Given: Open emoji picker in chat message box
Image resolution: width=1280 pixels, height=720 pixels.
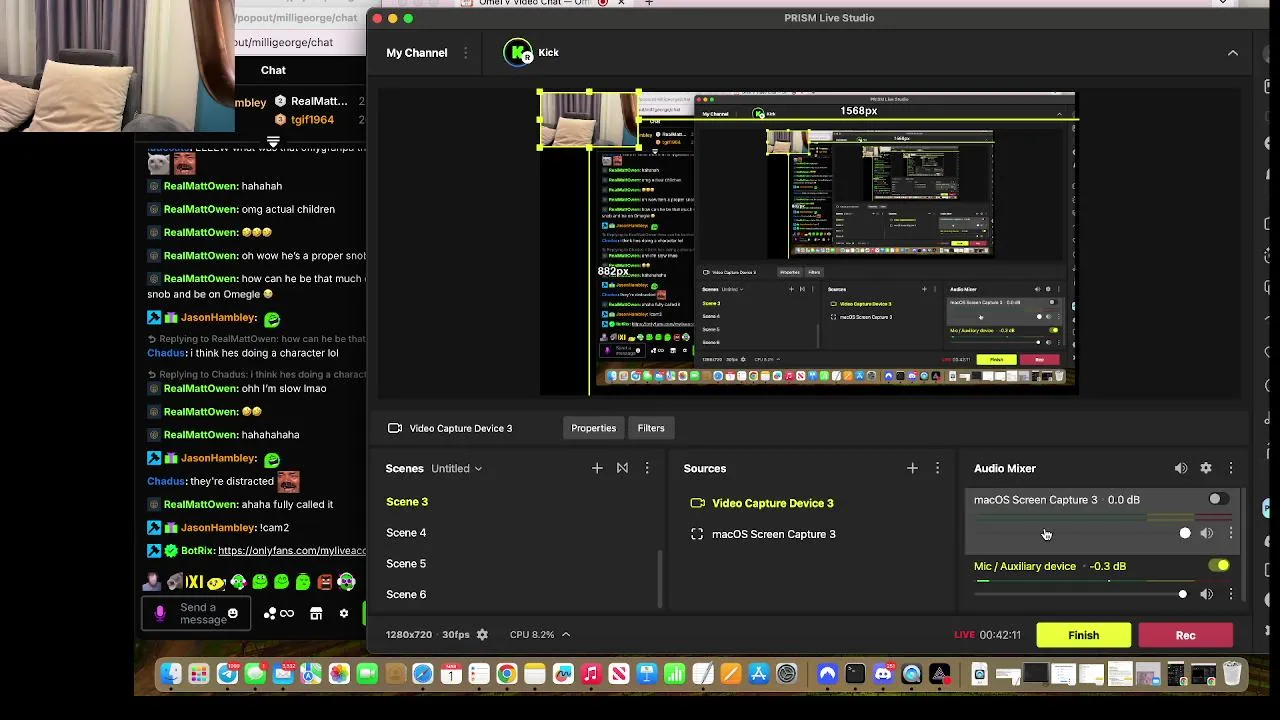Looking at the screenshot, I should 233,613.
